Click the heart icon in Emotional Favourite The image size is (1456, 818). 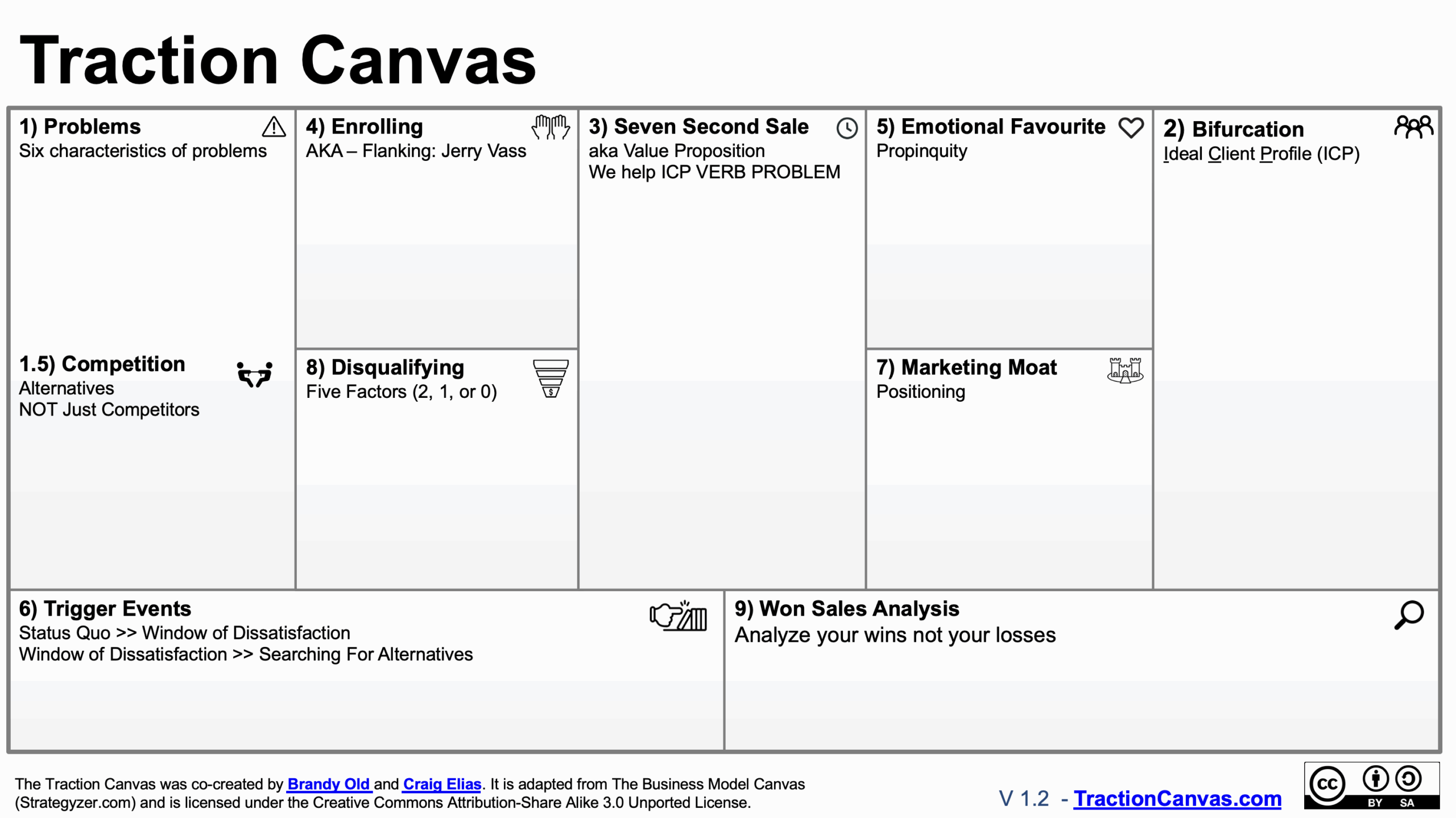(x=1131, y=128)
